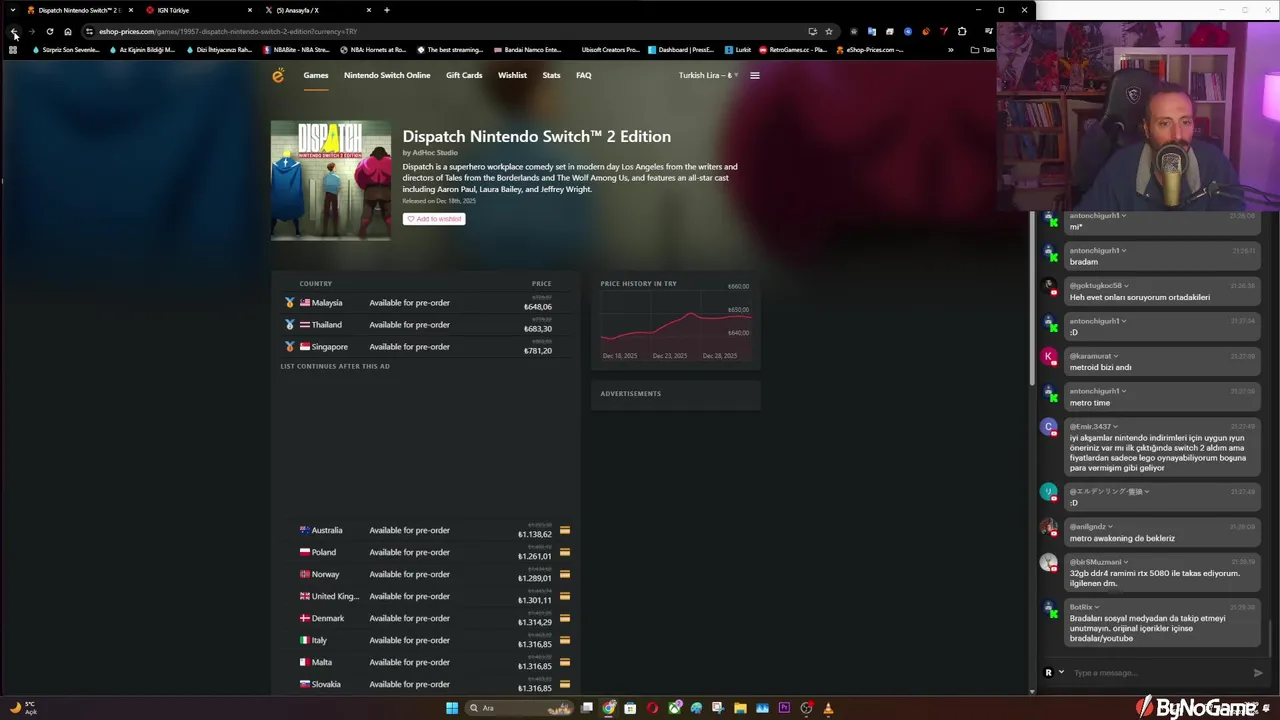This screenshot has height=720, width=1280.
Task: Click the credit card icon for Poland
Action: 565,552
